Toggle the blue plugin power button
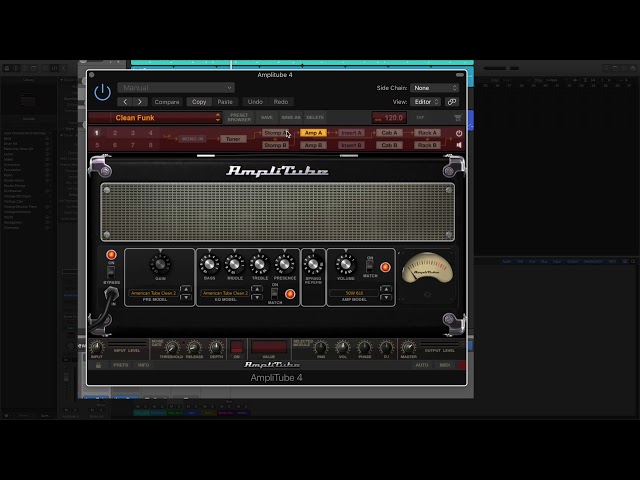 [x=102, y=92]
